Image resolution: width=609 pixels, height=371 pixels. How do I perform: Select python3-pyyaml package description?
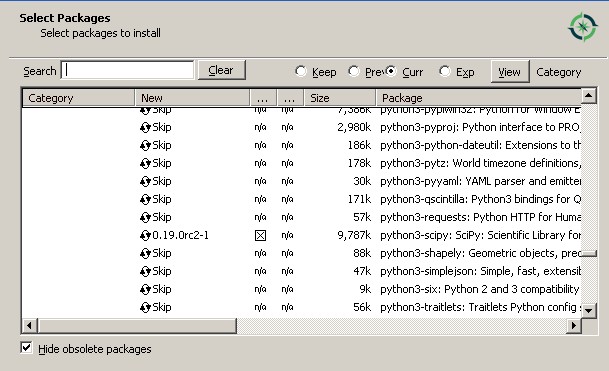tap(480, 181)
